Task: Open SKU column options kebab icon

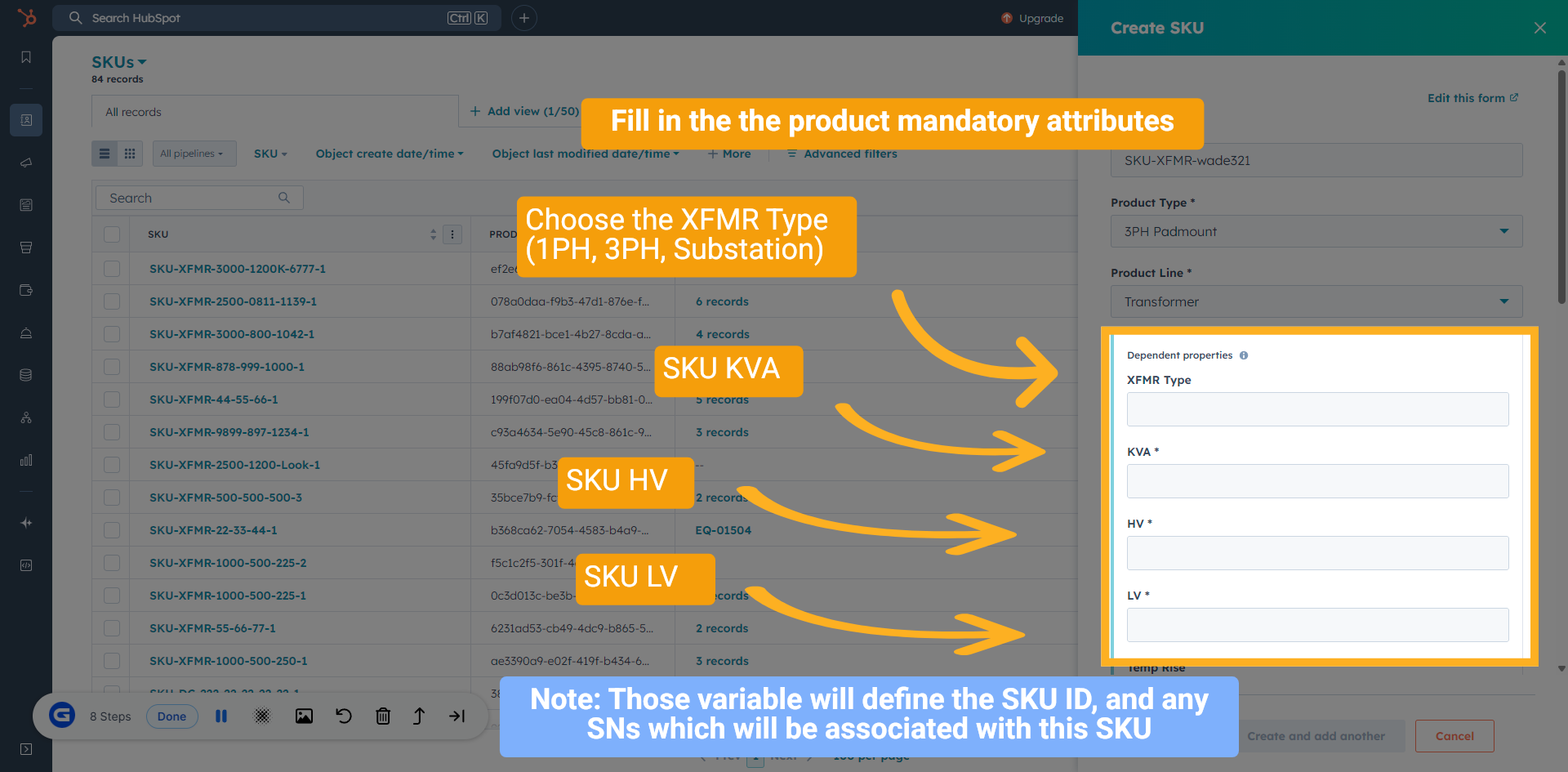Action: (x=452, y=234)
